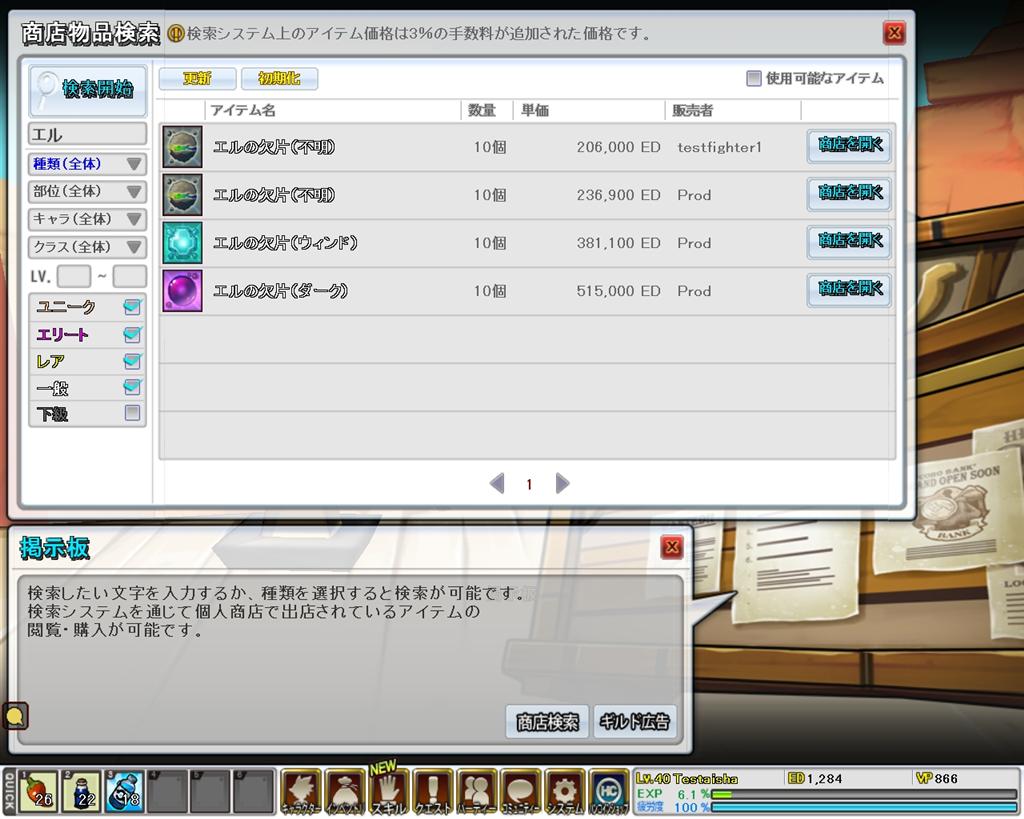The height and width of the screenshot is (819, 1024).
Task: Click seller name testfighter1
Action: pos(719,147)
